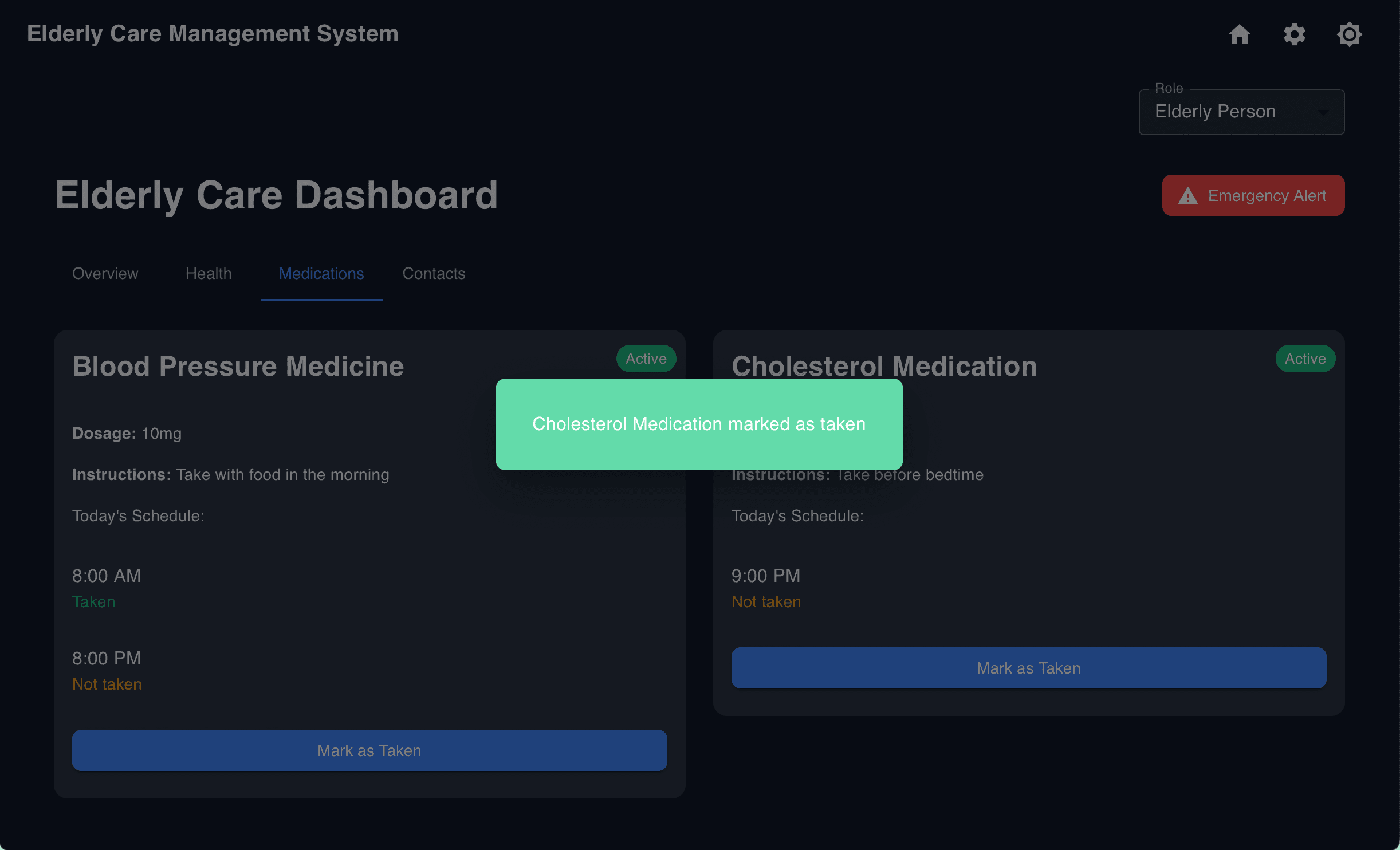Open the Elderly Person role selector

pyautogui.click(x=1241, y=112)
